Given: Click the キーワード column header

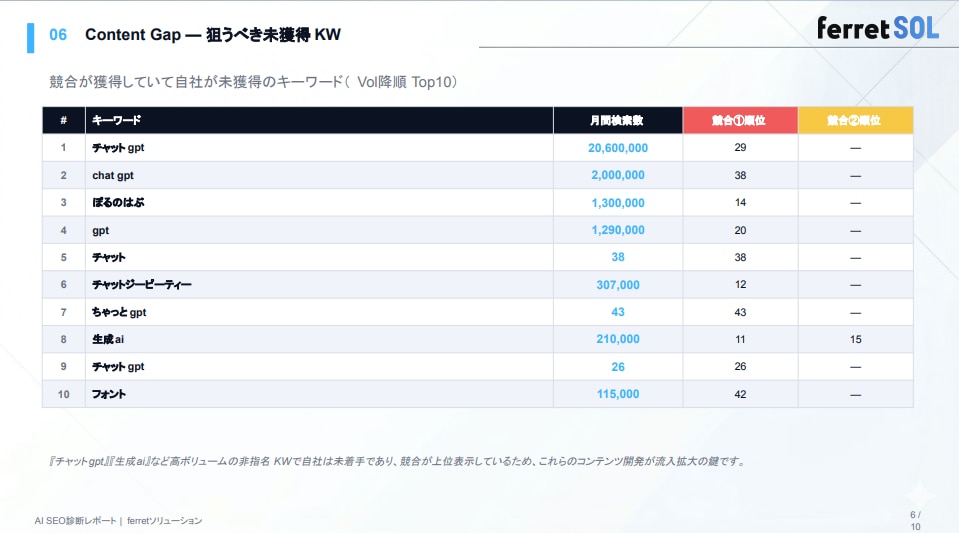Looking at the screenshot, I should pos(116,120).
